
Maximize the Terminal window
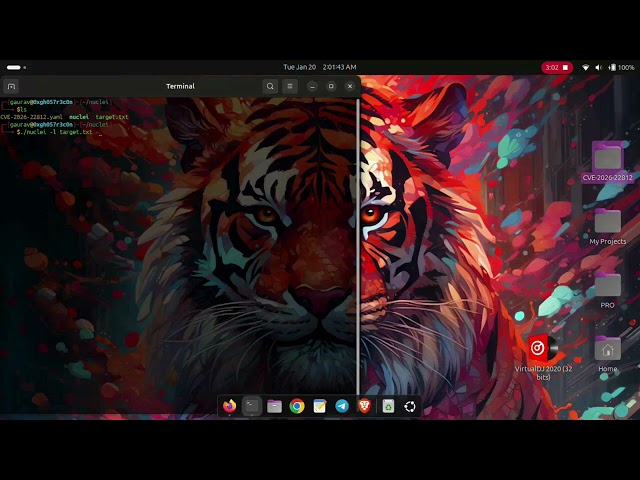331,86
